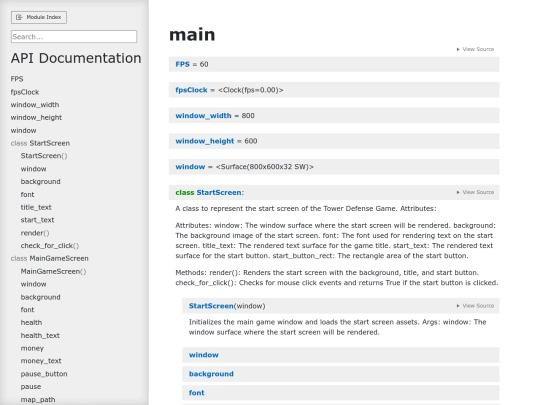Expand View Source for StartScreen(window) constructor
This screenshot has height=405, width=540.
coord(475,306)
